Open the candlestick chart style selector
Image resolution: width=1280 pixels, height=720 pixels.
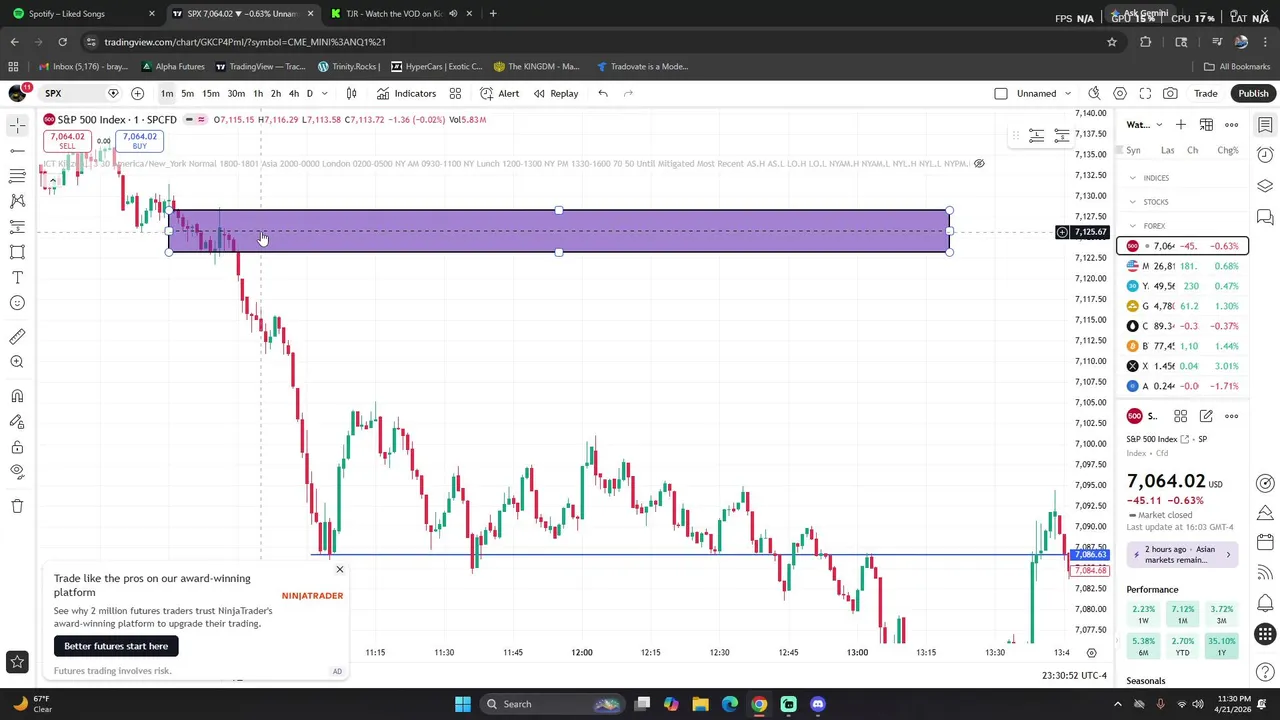point(351,94)
